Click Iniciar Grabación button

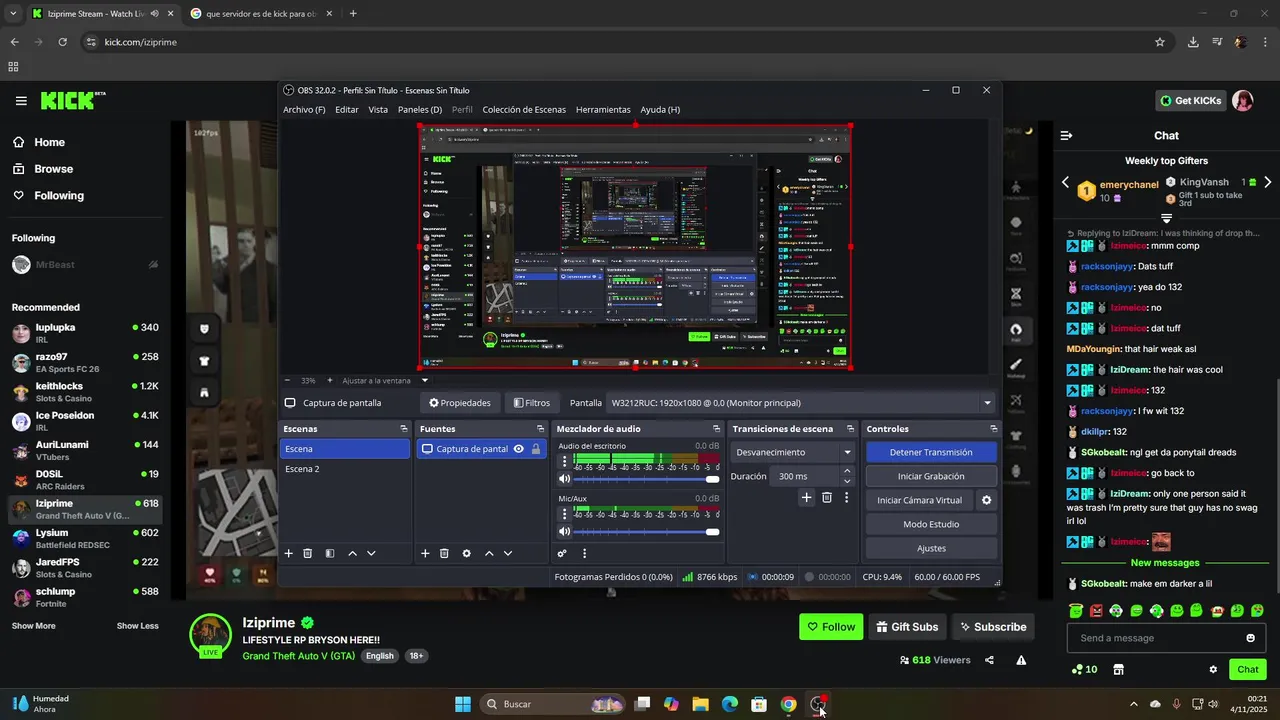[931, 476]
